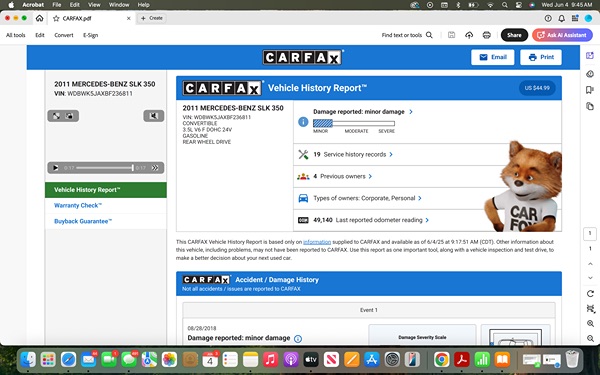Image resolution: width=600 pixels, height=375 pixels.
Task: Follow the 'information' hyperlink
Action: pos(317,242)
